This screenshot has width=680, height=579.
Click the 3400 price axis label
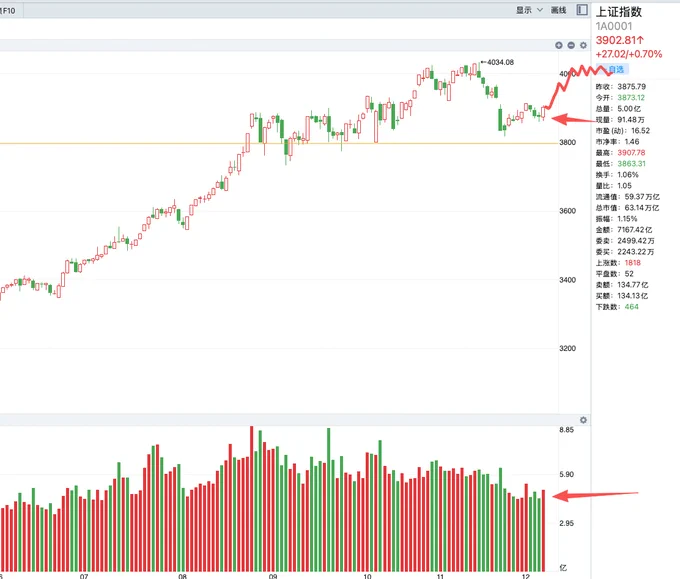pos(568,280)
